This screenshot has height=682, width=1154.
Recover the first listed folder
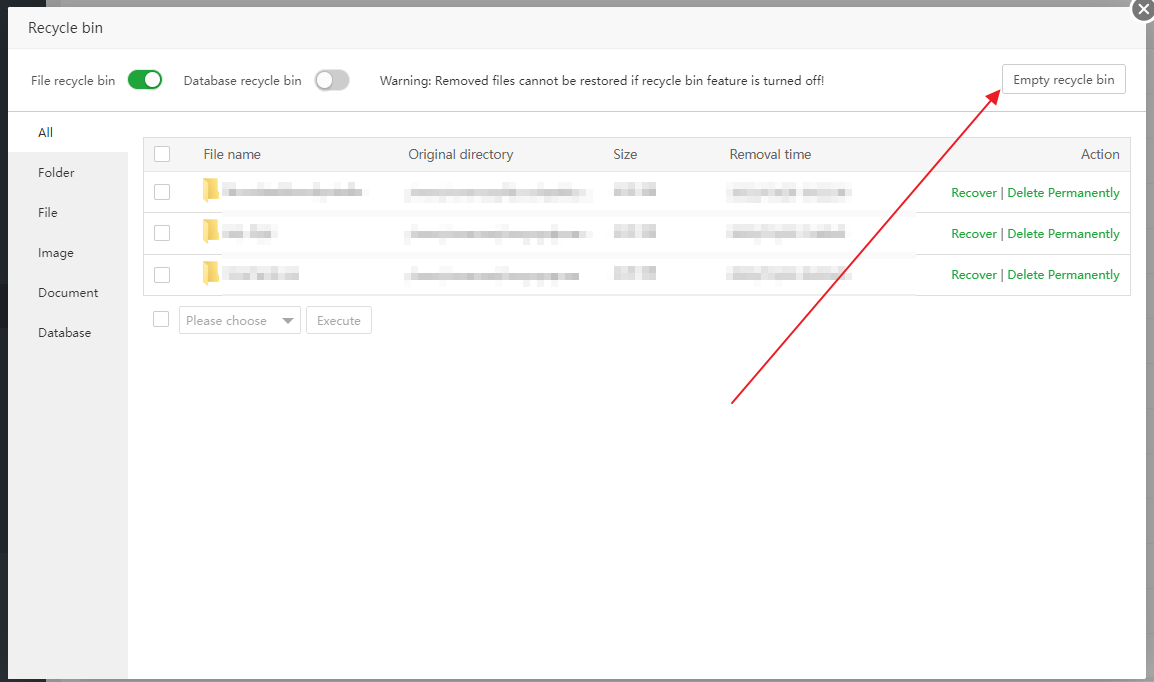(x=974, y=193)
